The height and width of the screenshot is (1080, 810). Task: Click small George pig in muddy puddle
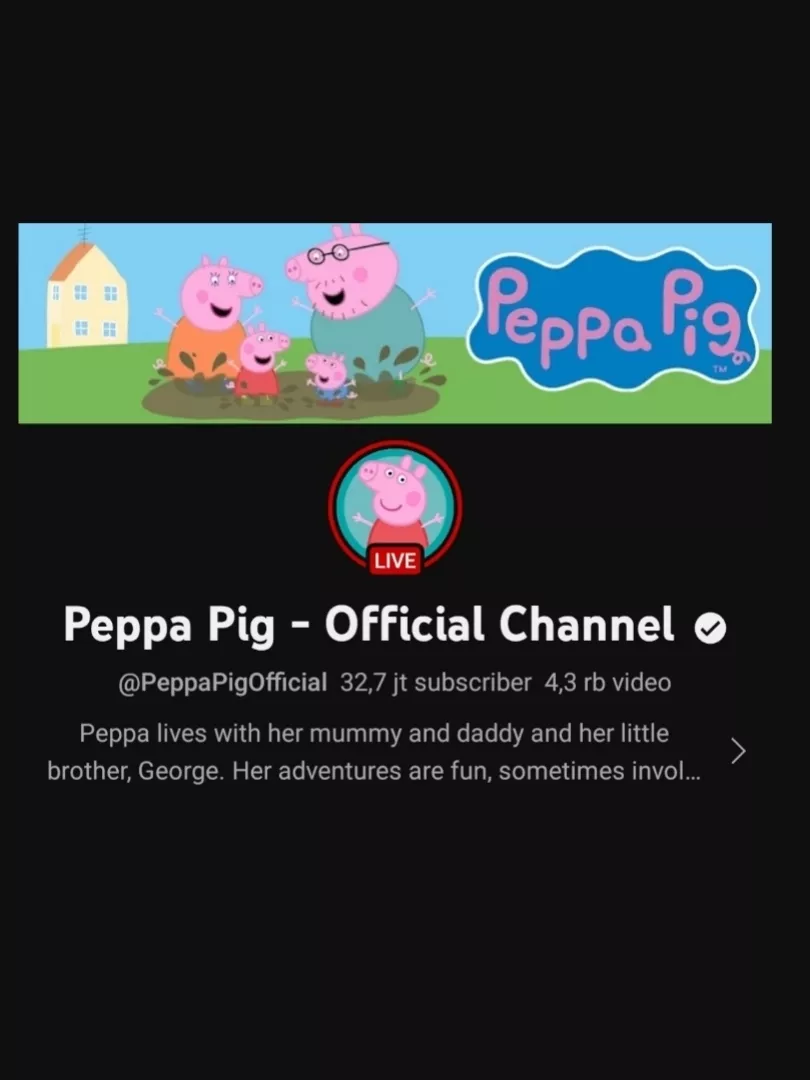(x=329, y=377)
